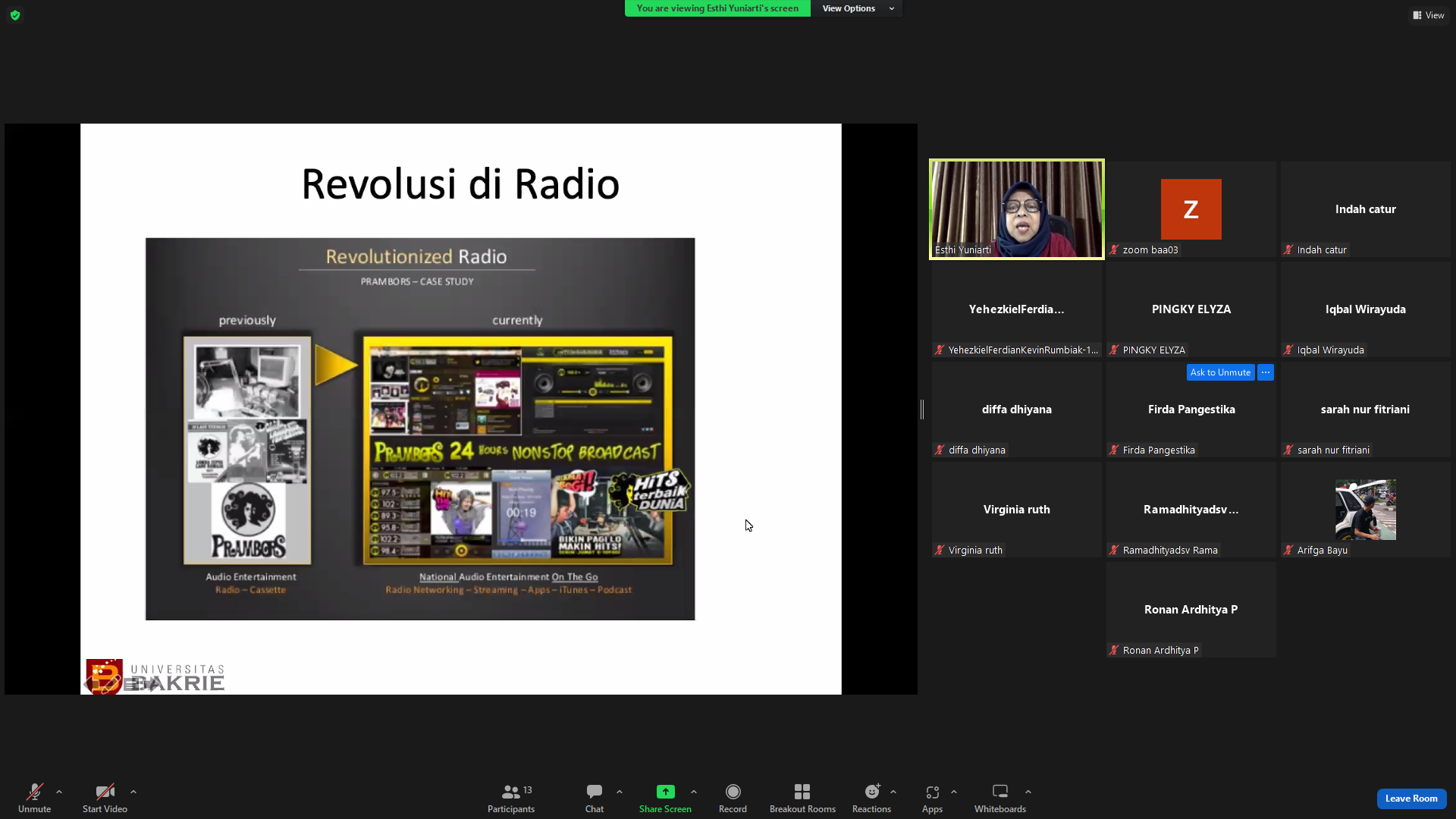Click muted mic icon for YehezkielFerdianKevinRumbiak
Image resolution: width=1456 pixels, height=819 pixels.
click(x=940, y=350)
